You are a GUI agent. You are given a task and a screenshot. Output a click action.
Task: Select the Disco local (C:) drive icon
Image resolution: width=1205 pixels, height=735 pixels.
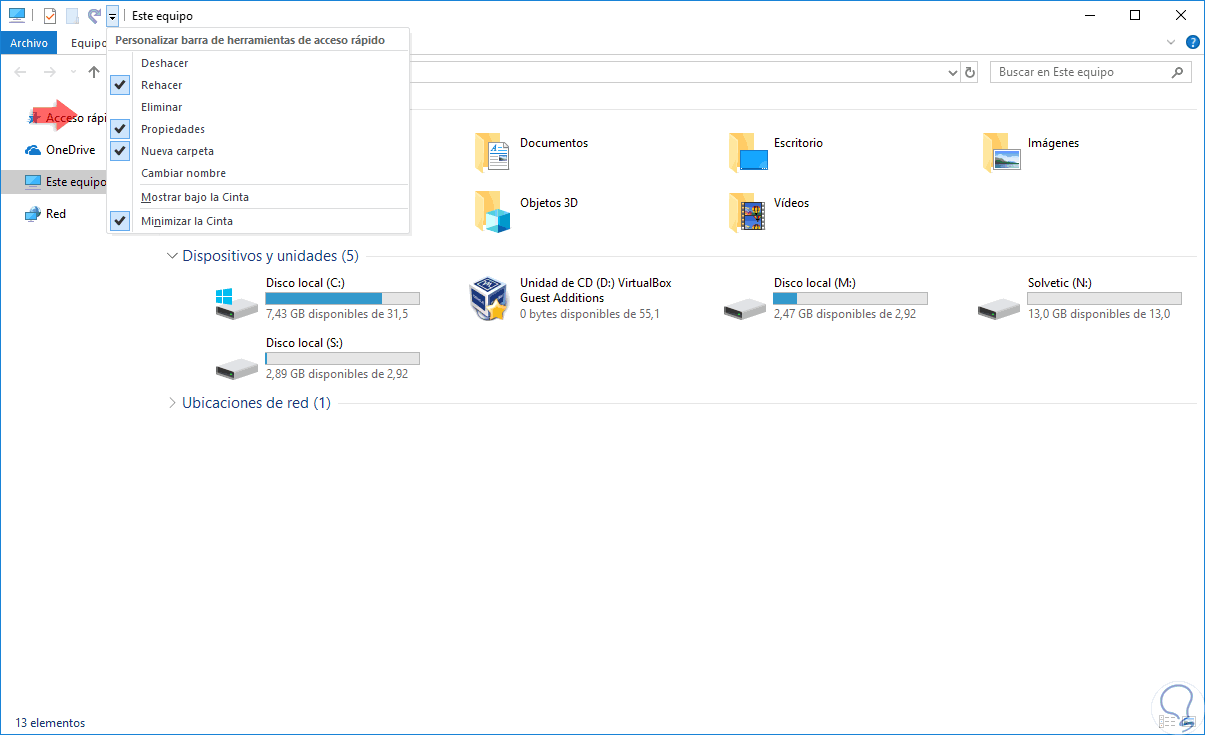click(x=237, y=302)
